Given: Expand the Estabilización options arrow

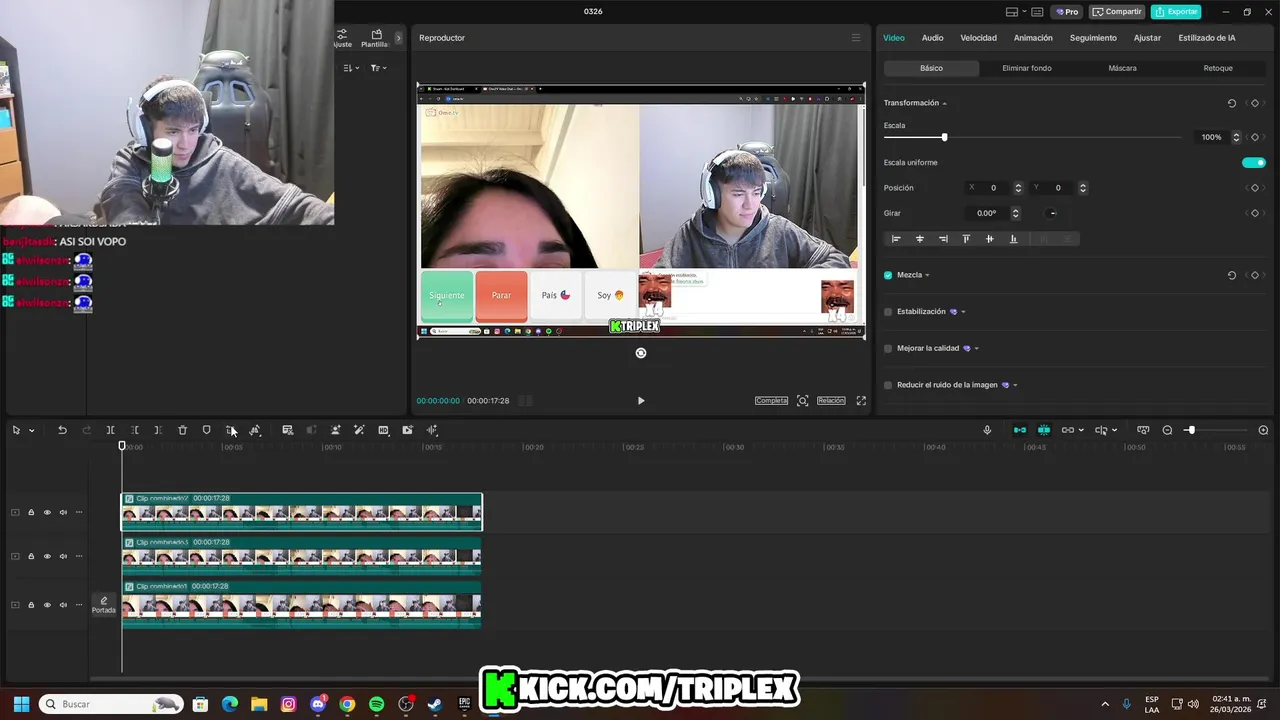Looking at the screenshot, I should [x=963, y=312].
